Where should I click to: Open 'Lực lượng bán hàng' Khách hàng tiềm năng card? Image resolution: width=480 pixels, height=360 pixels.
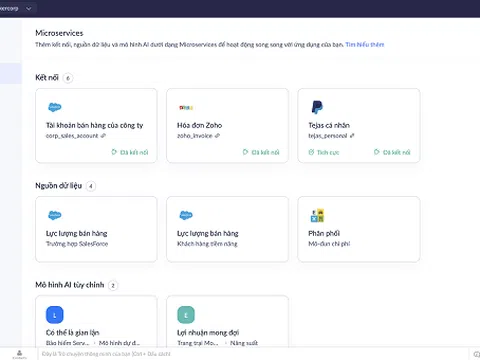[x=228, y=229]
